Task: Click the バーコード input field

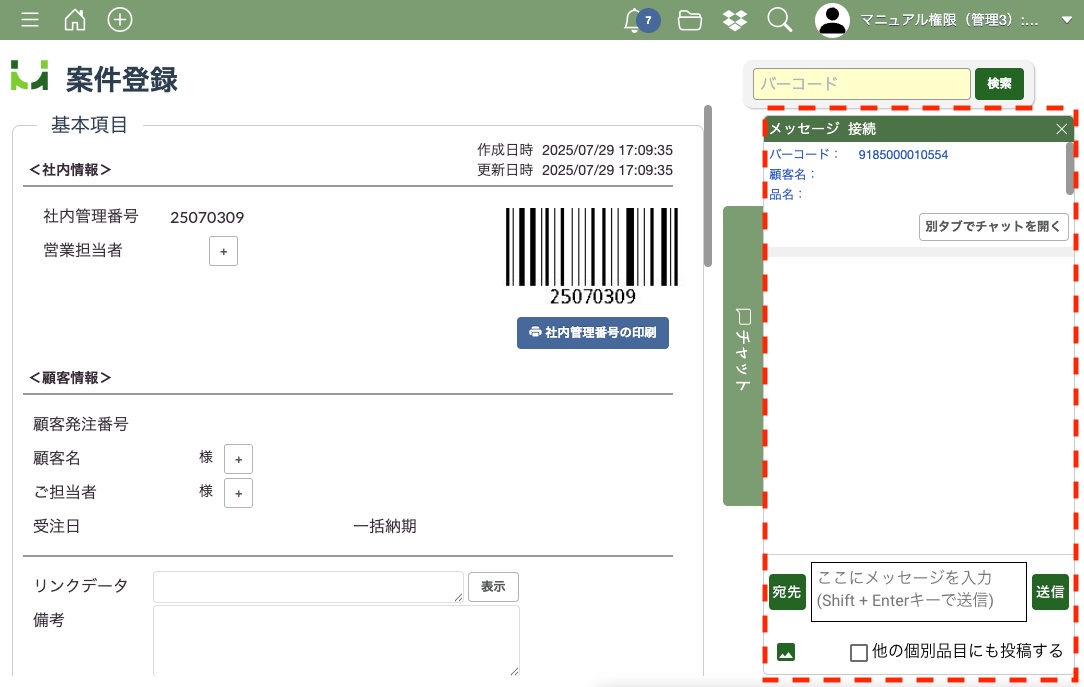Action: pyautogui.click(x=862, y=84)
